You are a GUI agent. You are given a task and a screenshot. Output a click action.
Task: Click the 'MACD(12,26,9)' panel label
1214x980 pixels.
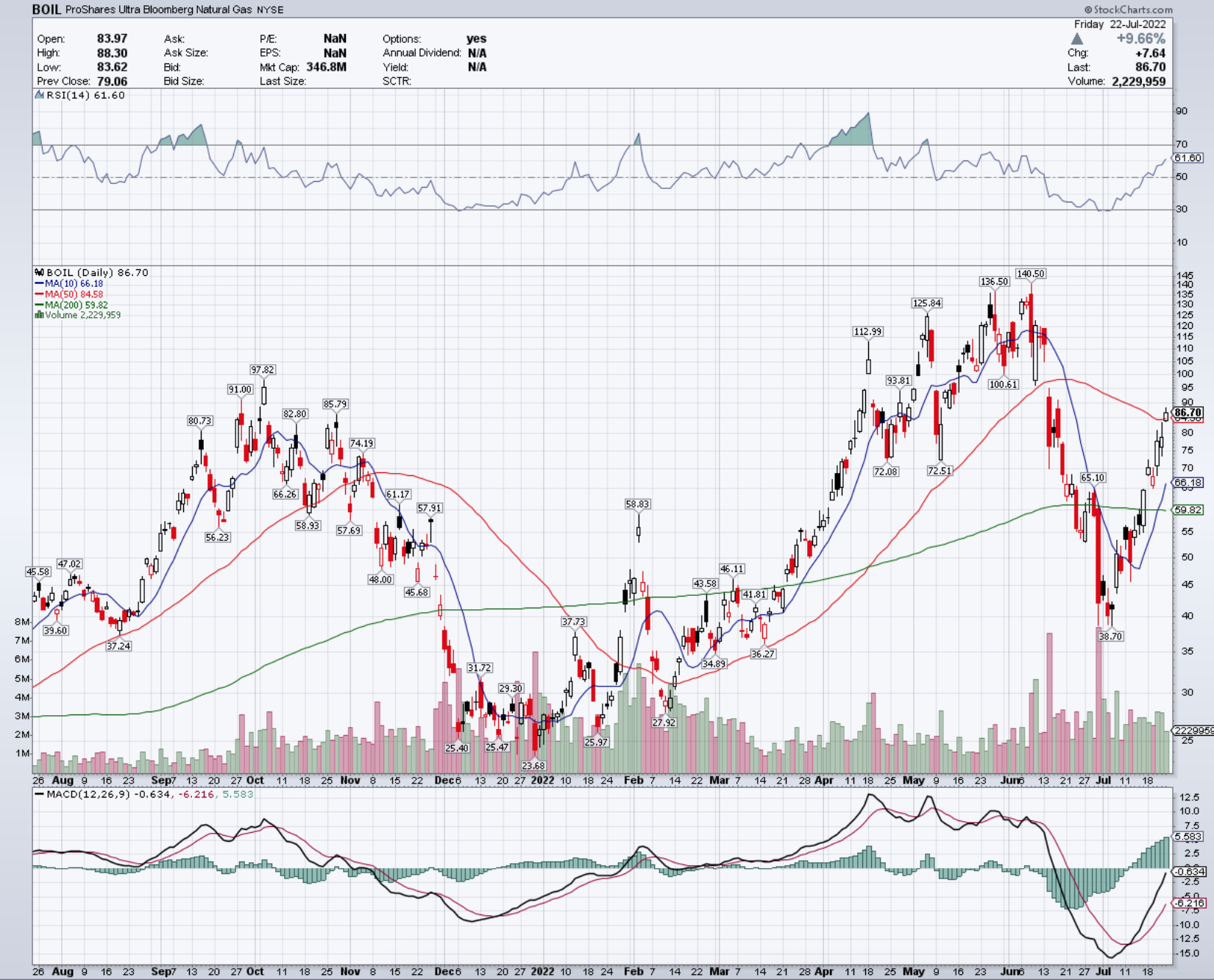[89, 795]
